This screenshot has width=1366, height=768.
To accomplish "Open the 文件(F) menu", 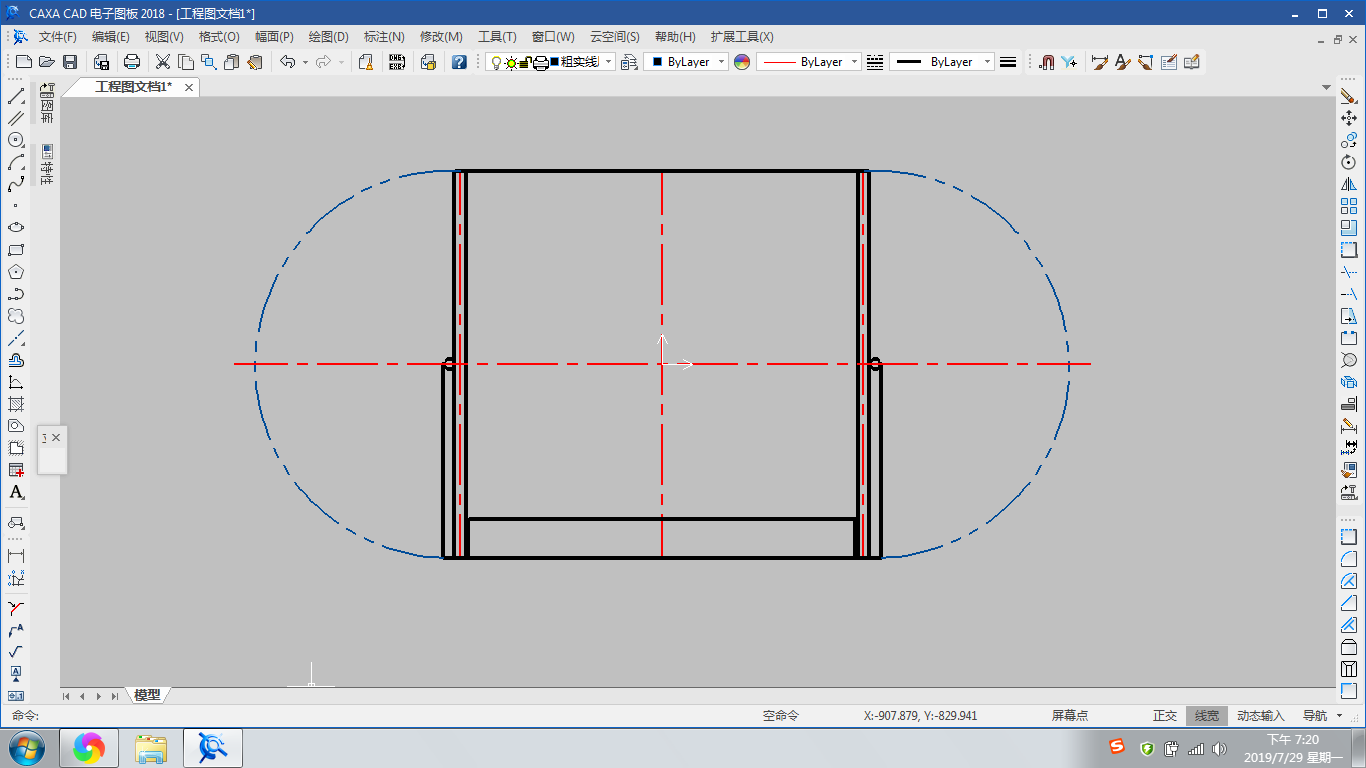I will [x=57, y=36].
